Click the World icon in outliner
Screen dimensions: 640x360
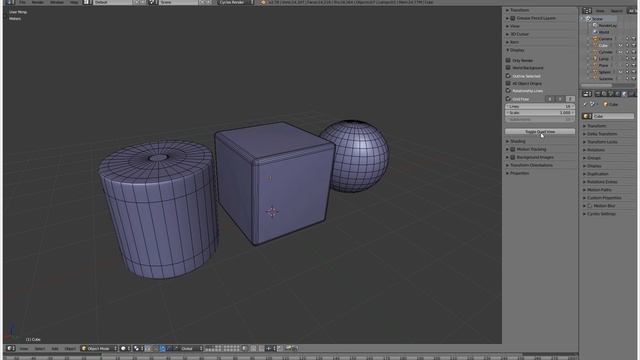[595, 32]
